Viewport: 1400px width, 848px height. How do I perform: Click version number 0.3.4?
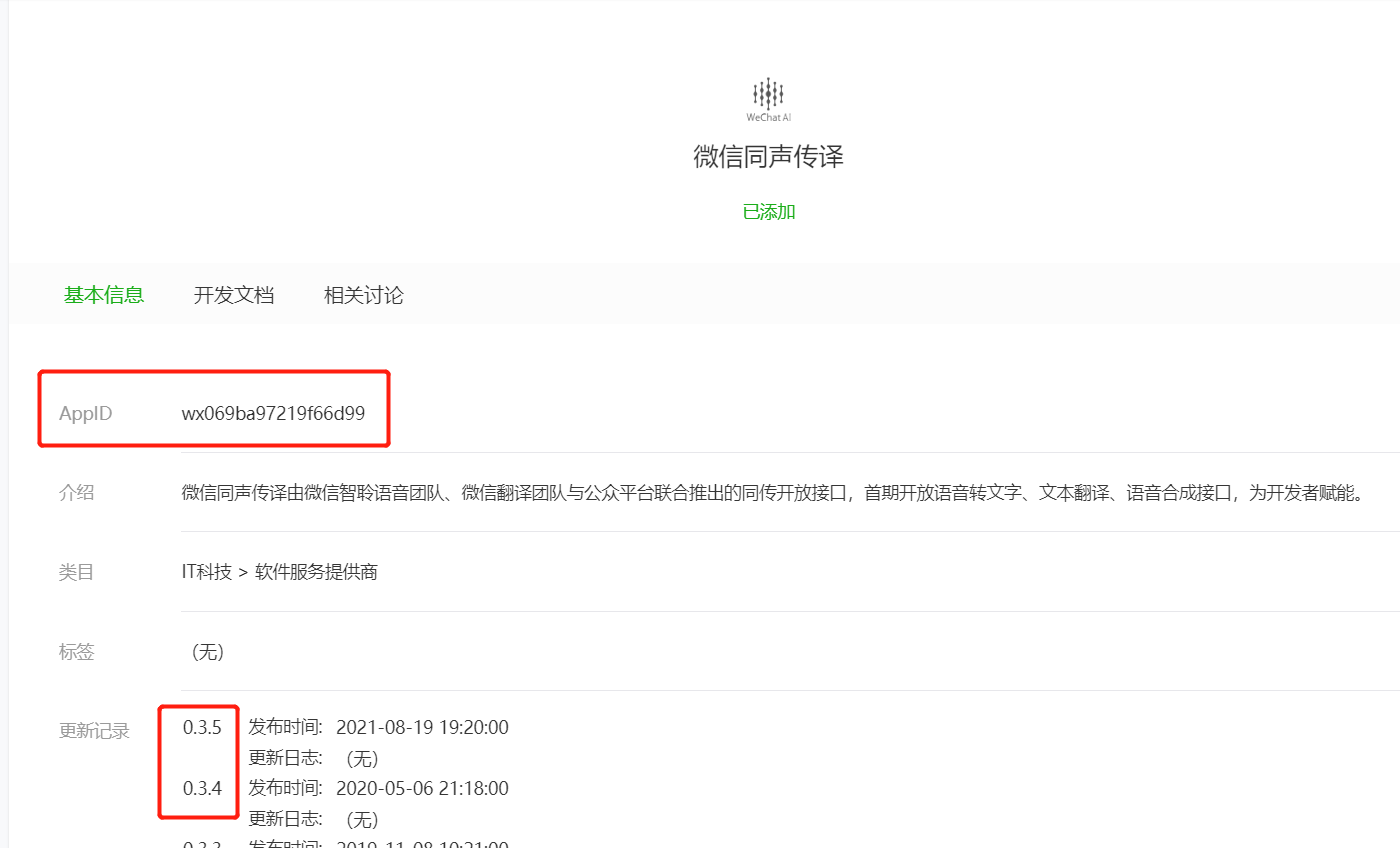tap(202, 788)
